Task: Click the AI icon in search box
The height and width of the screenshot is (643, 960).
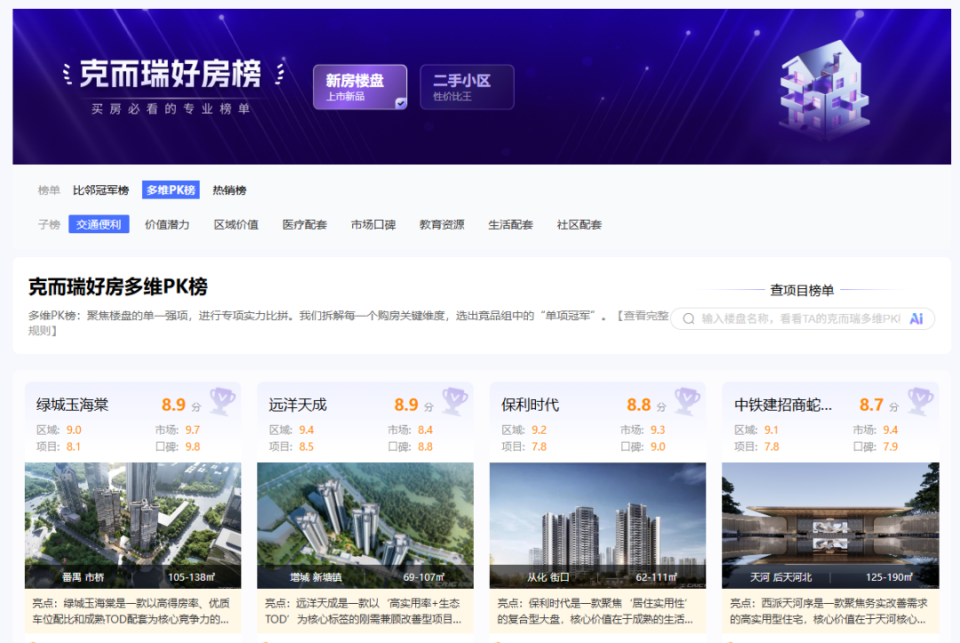Action: tap(916, 318)
